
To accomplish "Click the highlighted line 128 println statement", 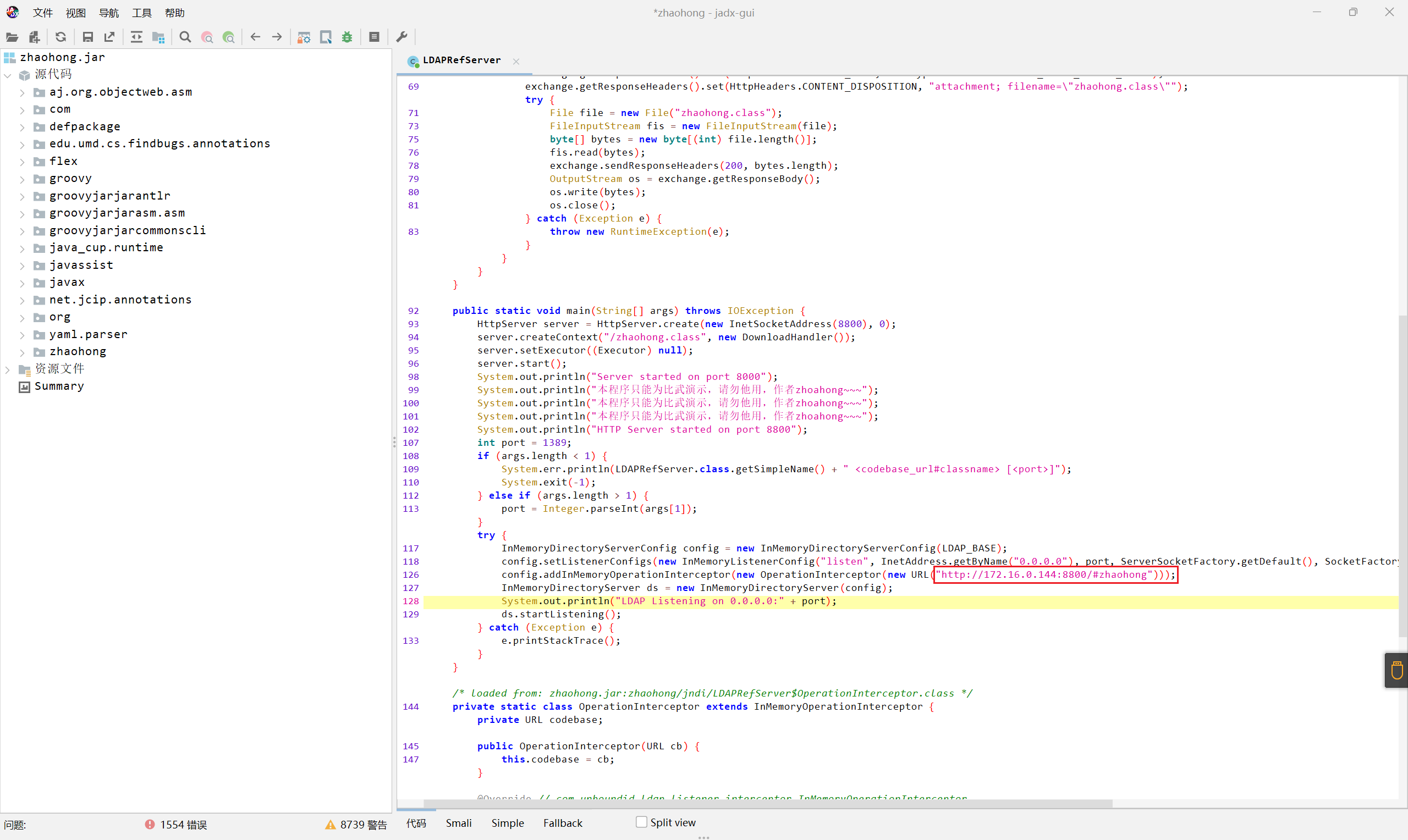I will pyautogui.click(x=668, y=601).
